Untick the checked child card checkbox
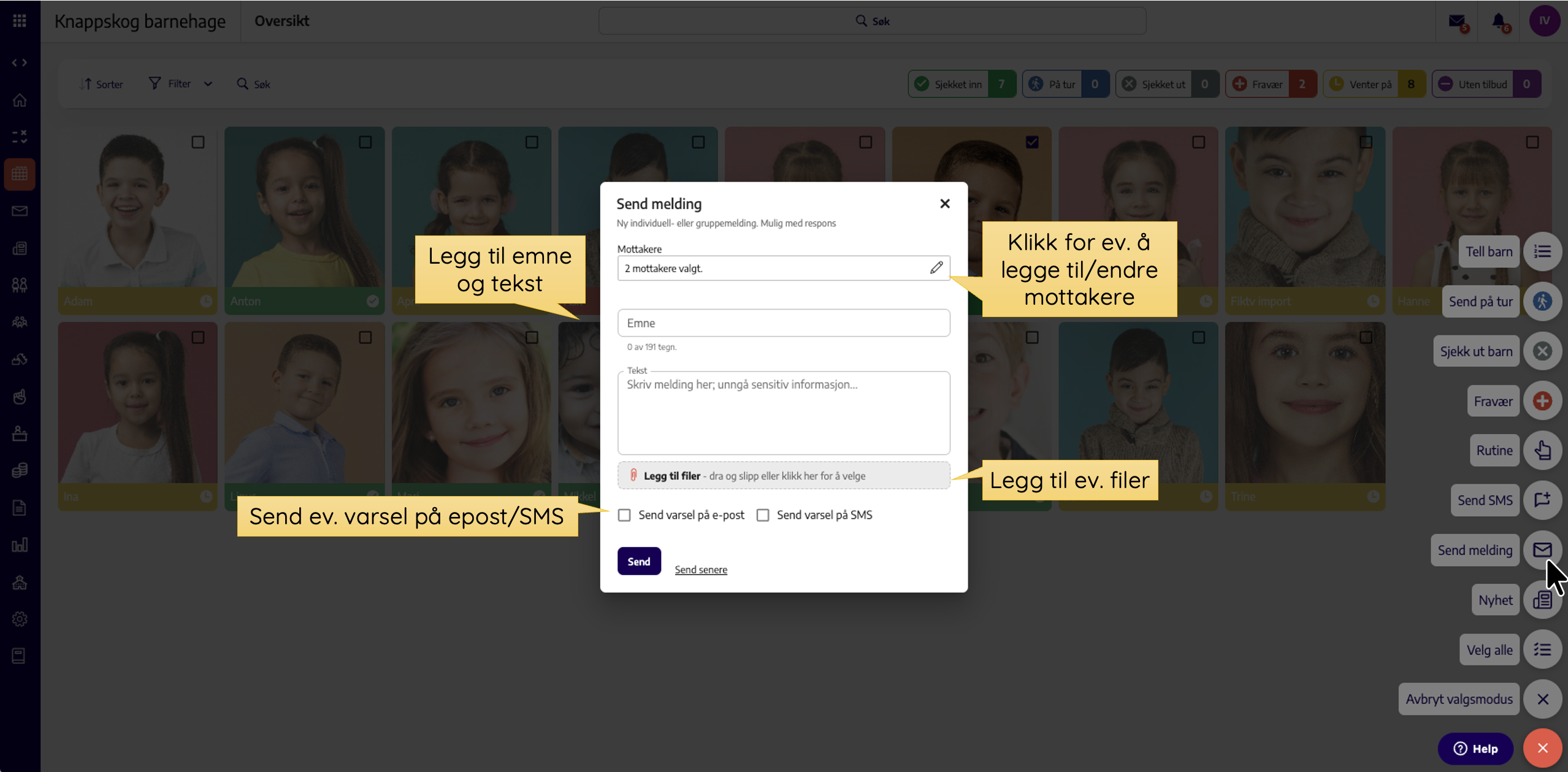This screenshot has height=772, width=1568. pyautogui.click(x=1033, y=142)
